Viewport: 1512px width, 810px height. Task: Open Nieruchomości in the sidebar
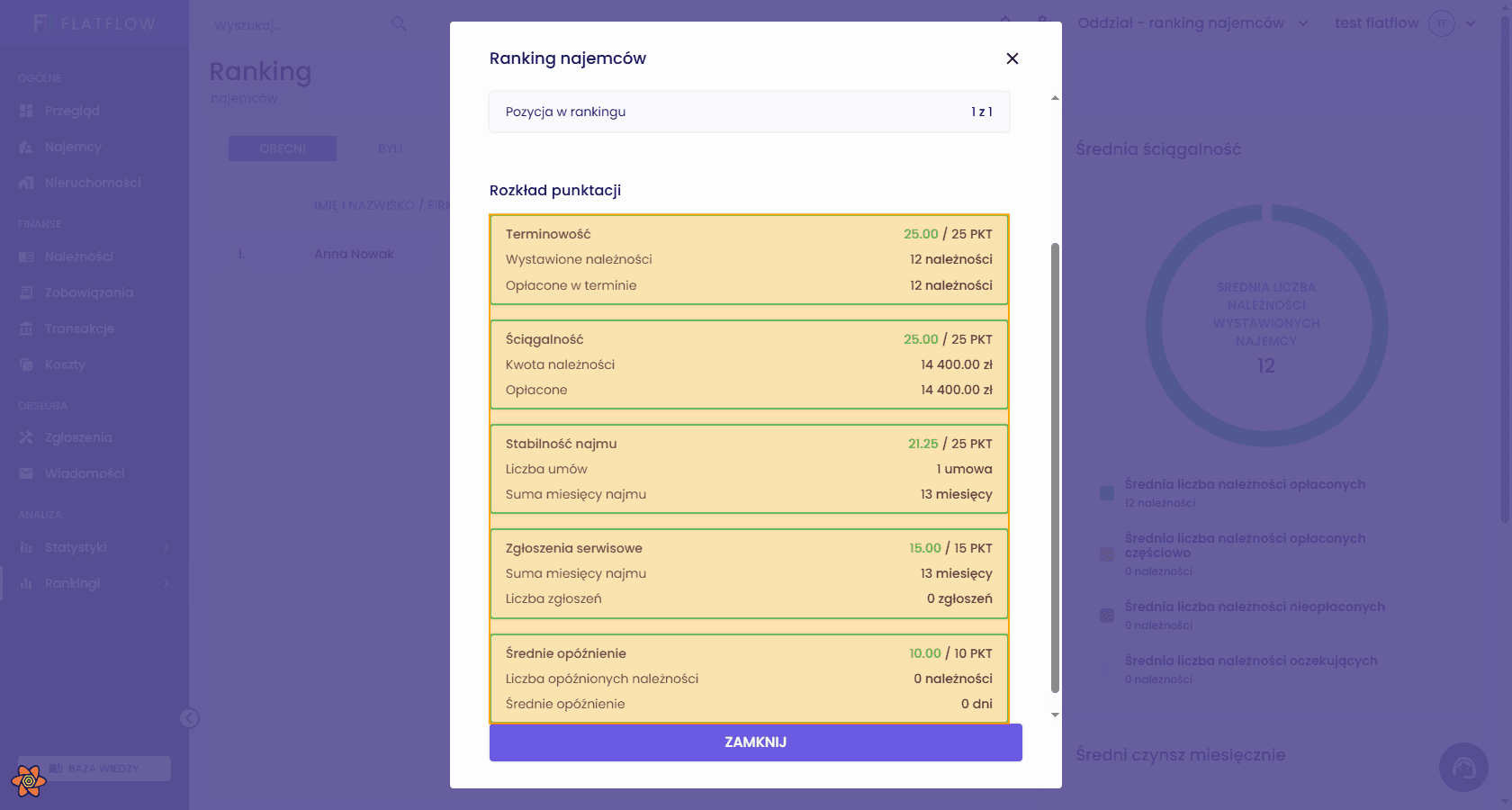[93, 183]
